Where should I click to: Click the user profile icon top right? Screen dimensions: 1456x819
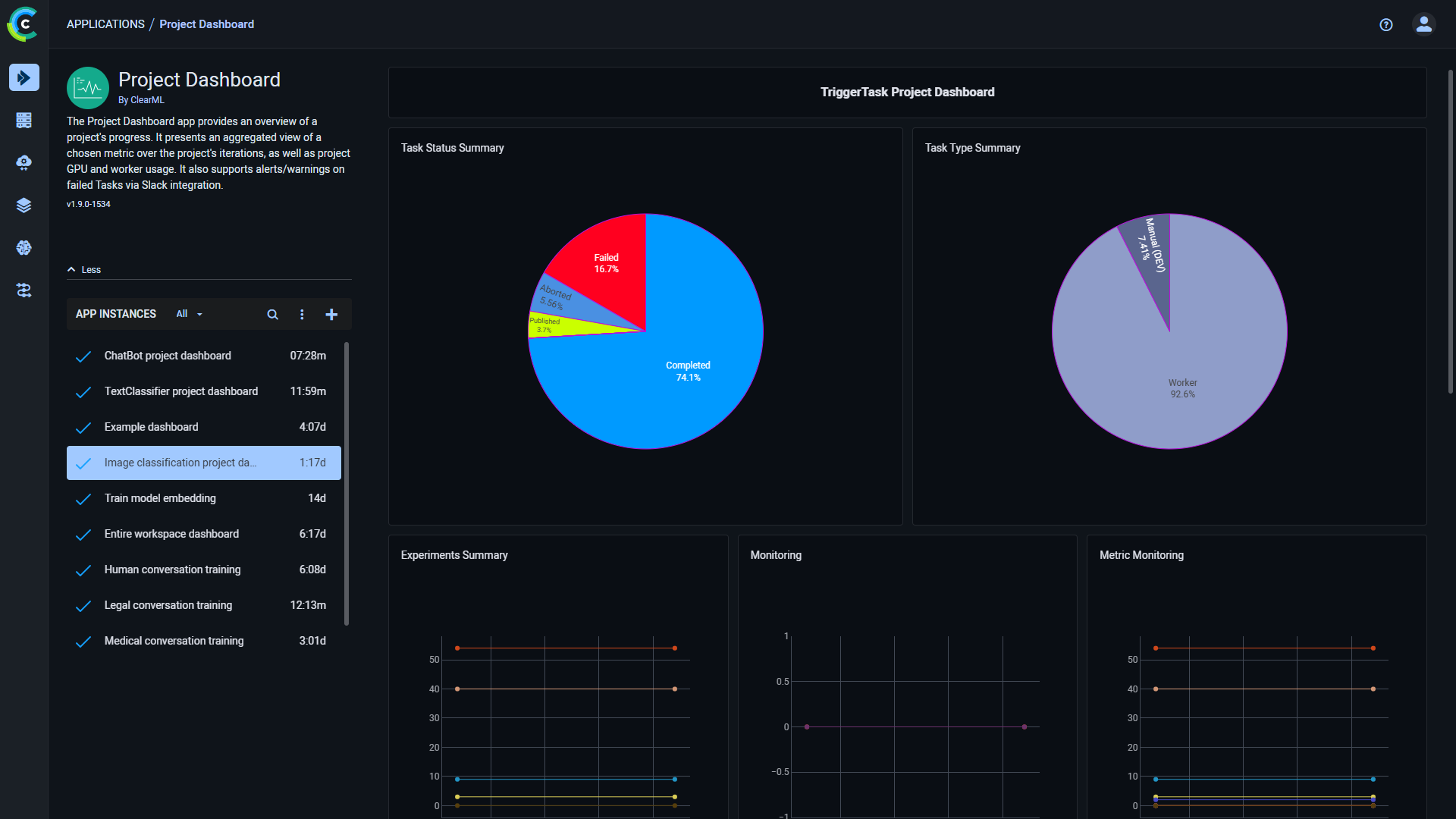pos(1424,24)
